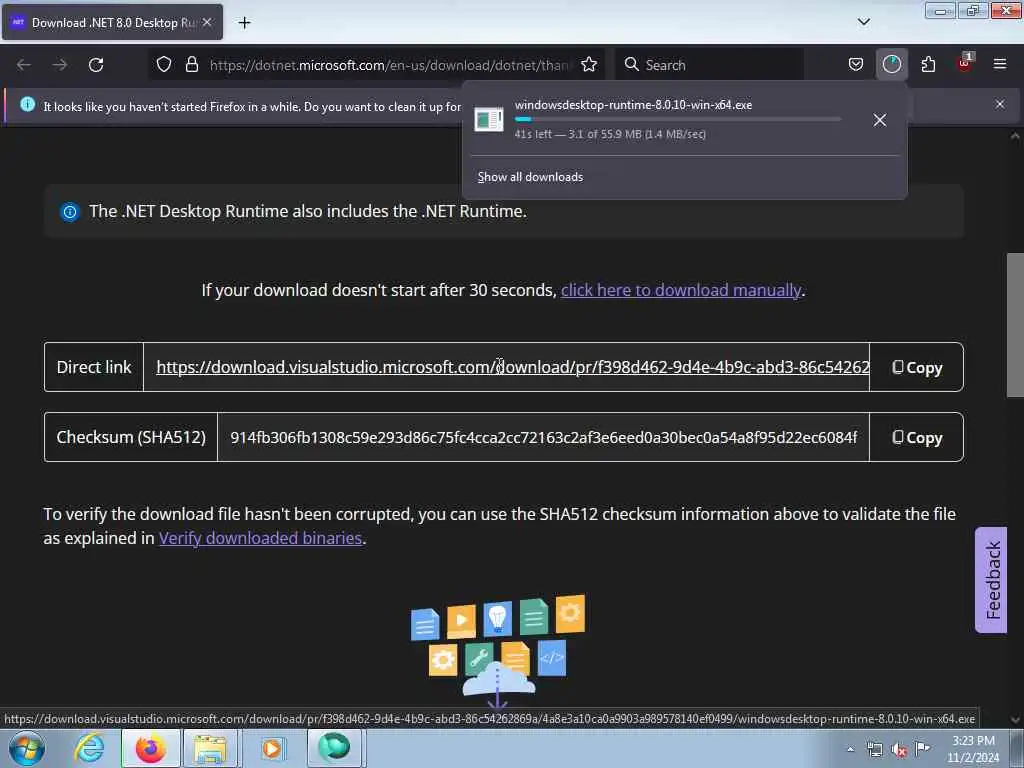The height and width of the screenshot is (768, 1024).
Task: Click scrollbar up arrow
Action: pyautogui.click(x=1015, y=136)
